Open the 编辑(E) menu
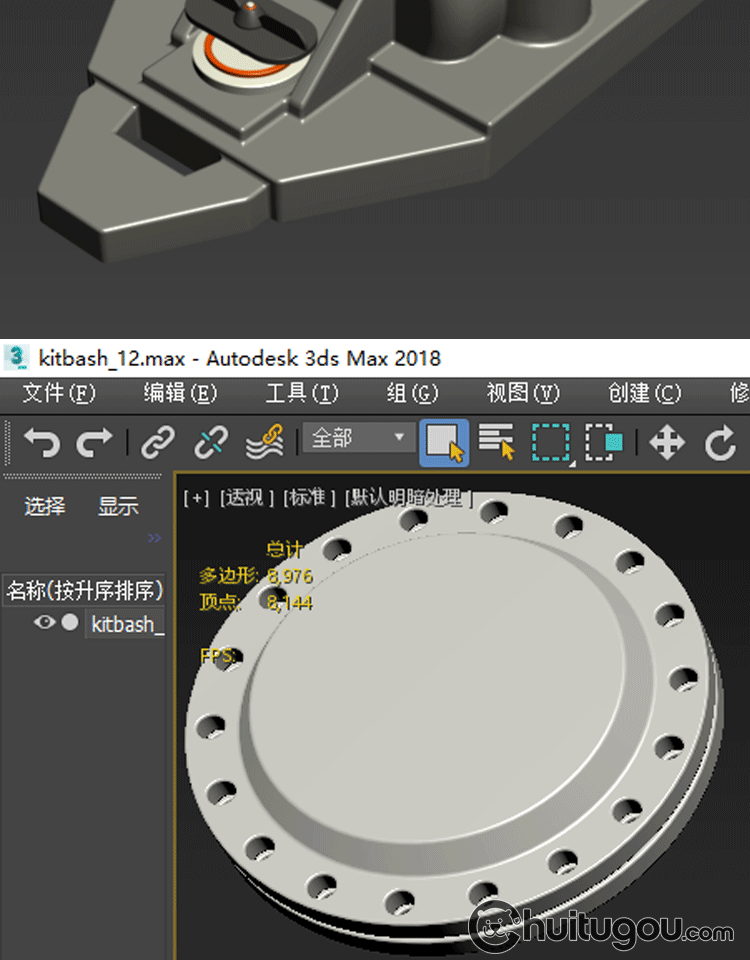750x960 pixels. pyautogui.click(x=180, y=392)
